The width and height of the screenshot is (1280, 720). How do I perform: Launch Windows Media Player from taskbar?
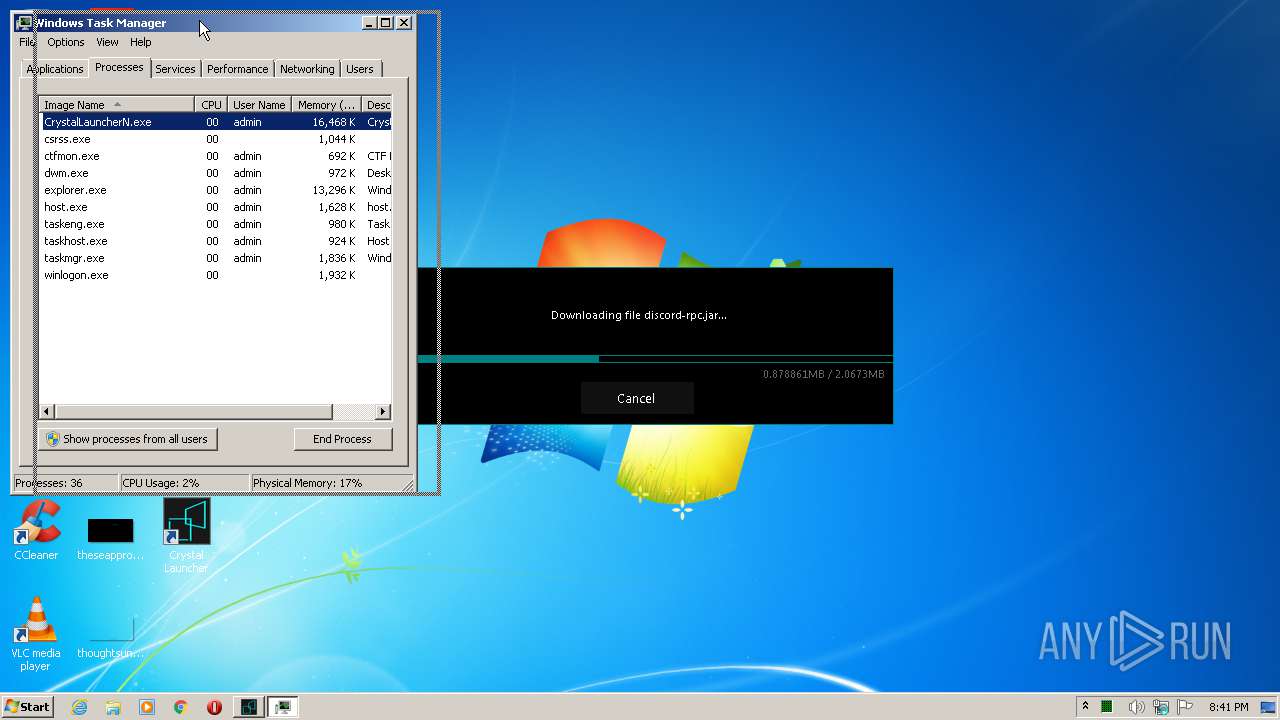pos(147,707)
